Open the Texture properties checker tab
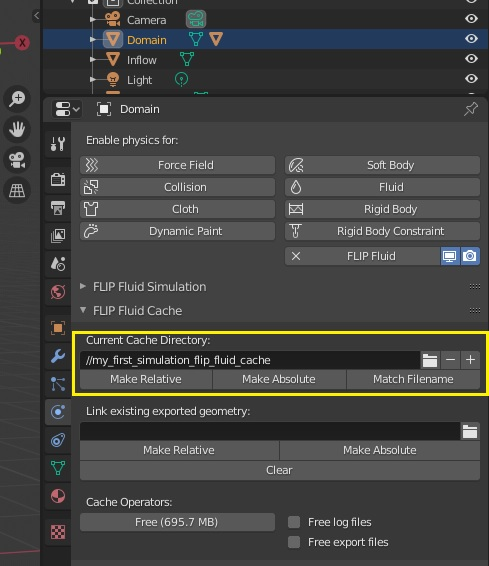489x566 pixels. pos(58,532)
